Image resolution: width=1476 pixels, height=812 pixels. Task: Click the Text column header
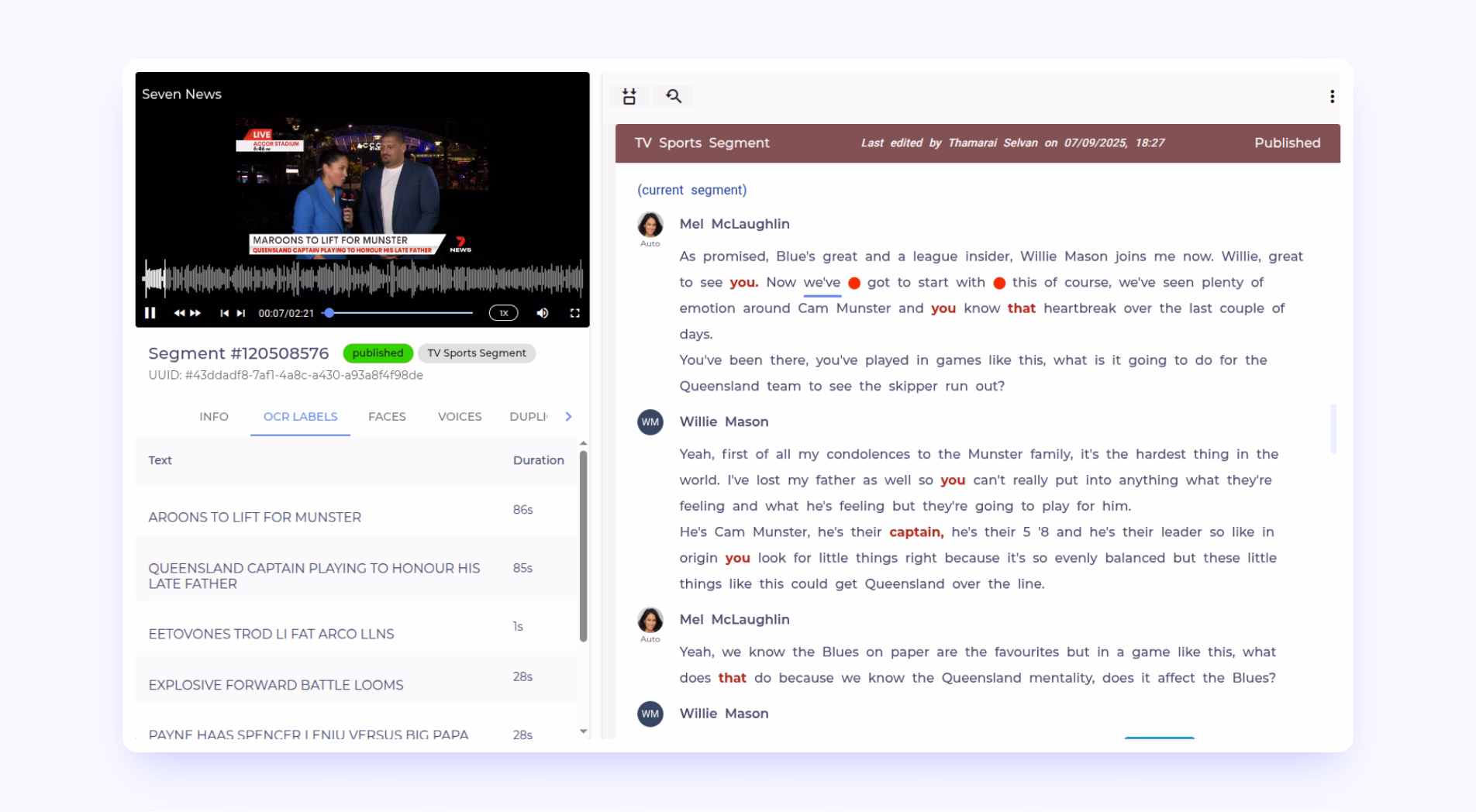coord(160,460)
